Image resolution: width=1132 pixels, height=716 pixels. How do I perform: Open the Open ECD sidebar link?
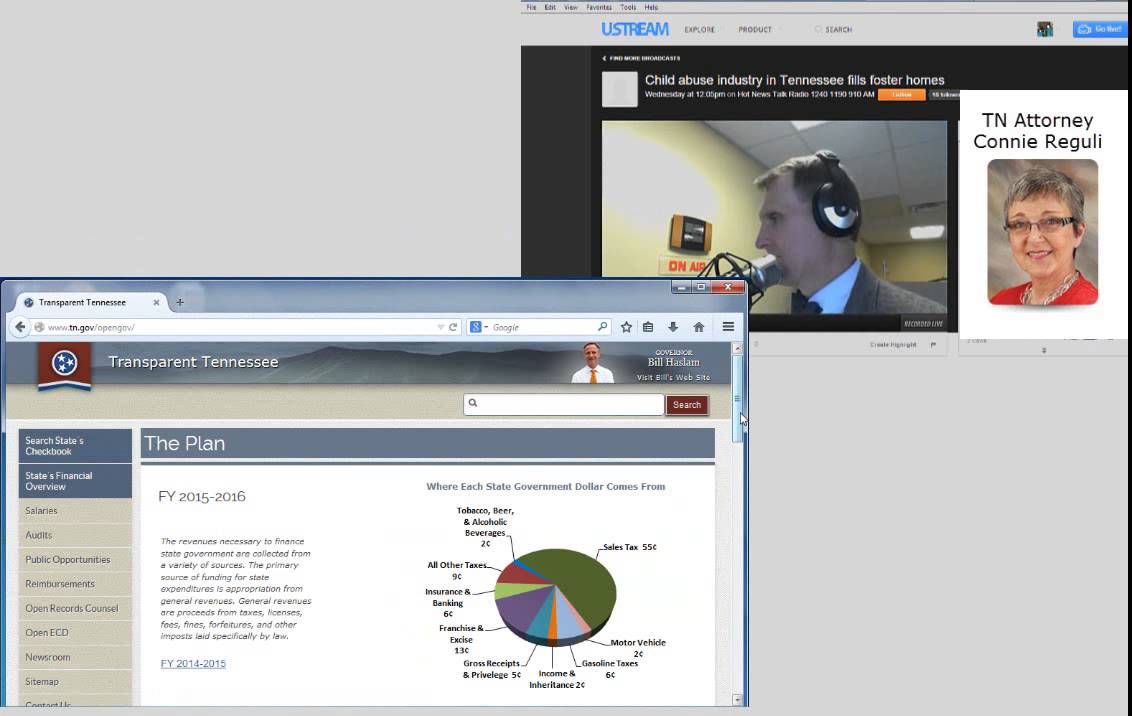(75, 632)
